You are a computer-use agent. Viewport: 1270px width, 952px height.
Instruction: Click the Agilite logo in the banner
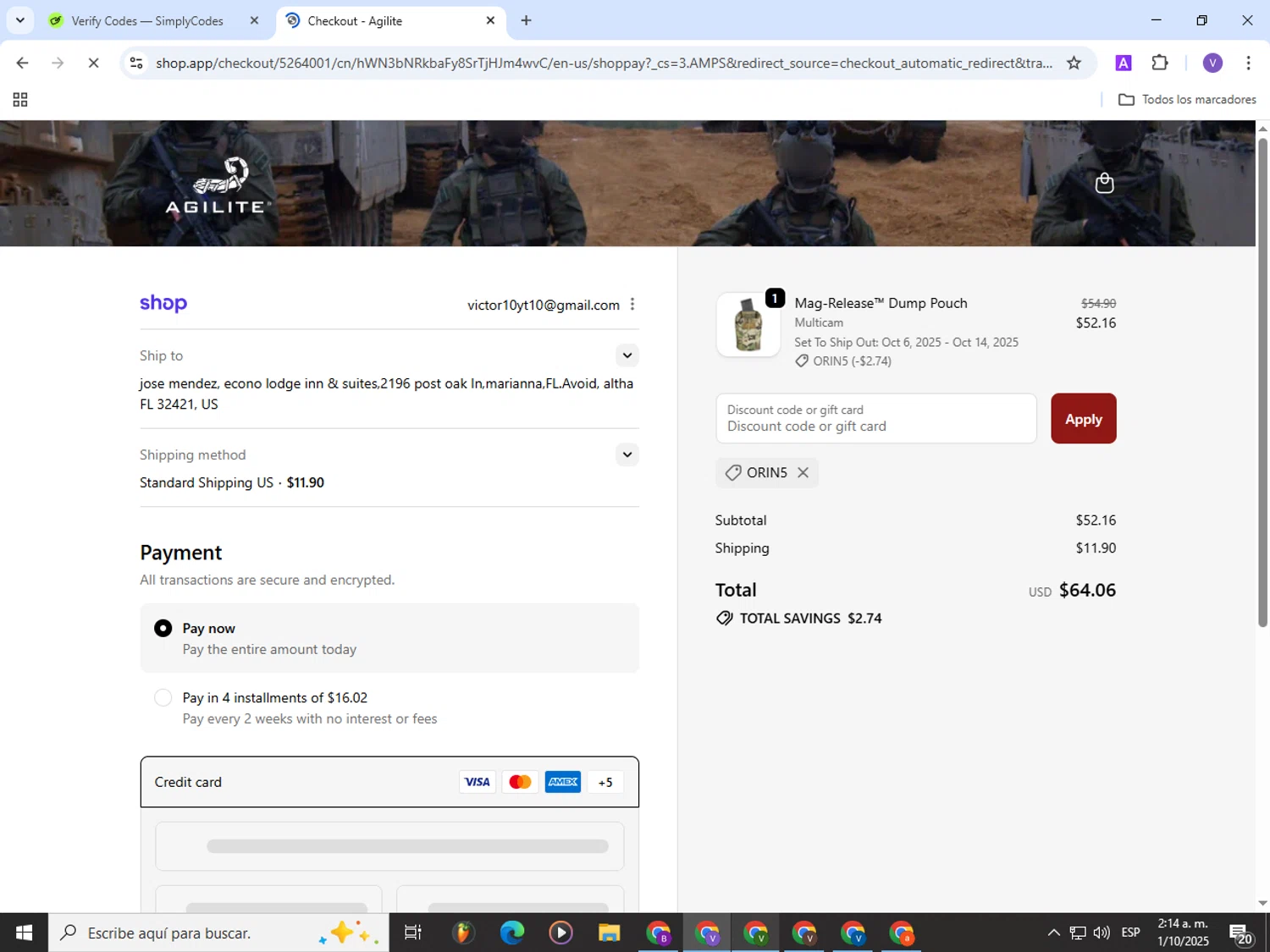(218, 185)
